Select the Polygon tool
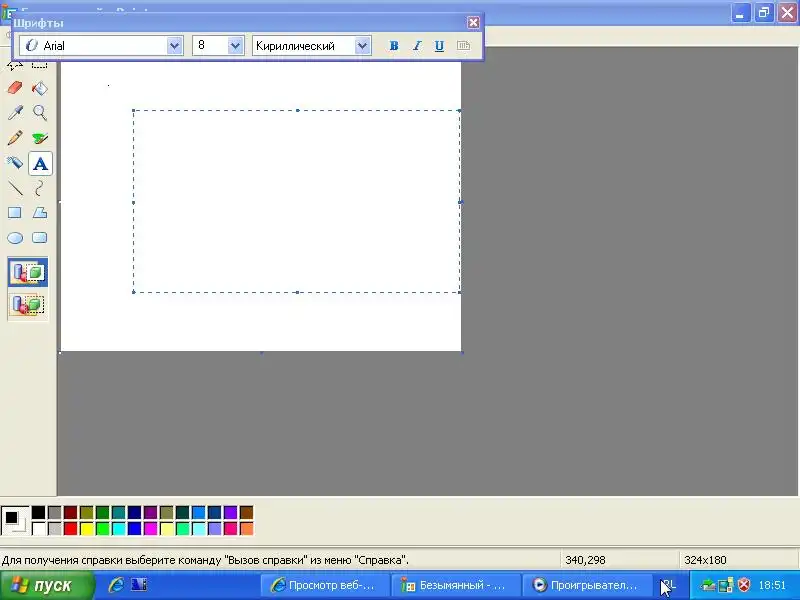Viewport: 800px width, 600px height. click(x=40, y=213)
